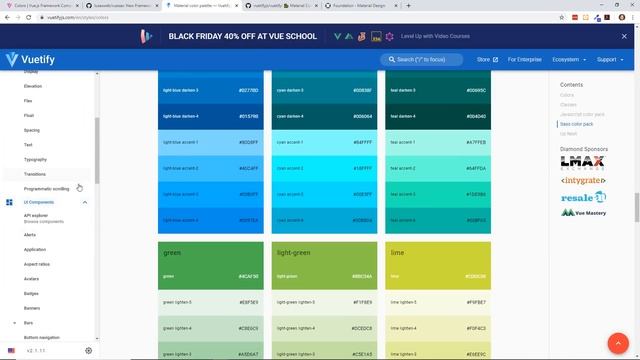Screen dimensions: 640x360
Task: Click the red scroll-to-top button
Action: [618, 343]
